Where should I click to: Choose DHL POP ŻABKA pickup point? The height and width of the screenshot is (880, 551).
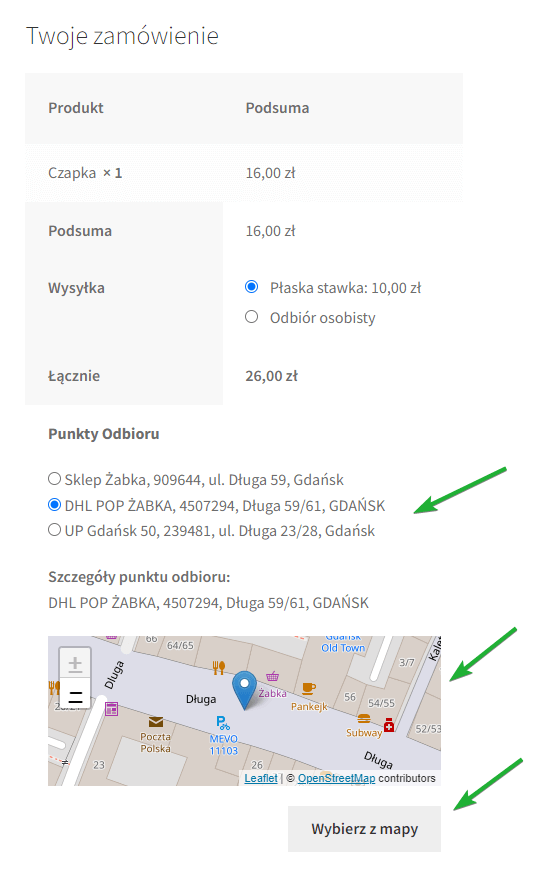click(x=54, y=505)
